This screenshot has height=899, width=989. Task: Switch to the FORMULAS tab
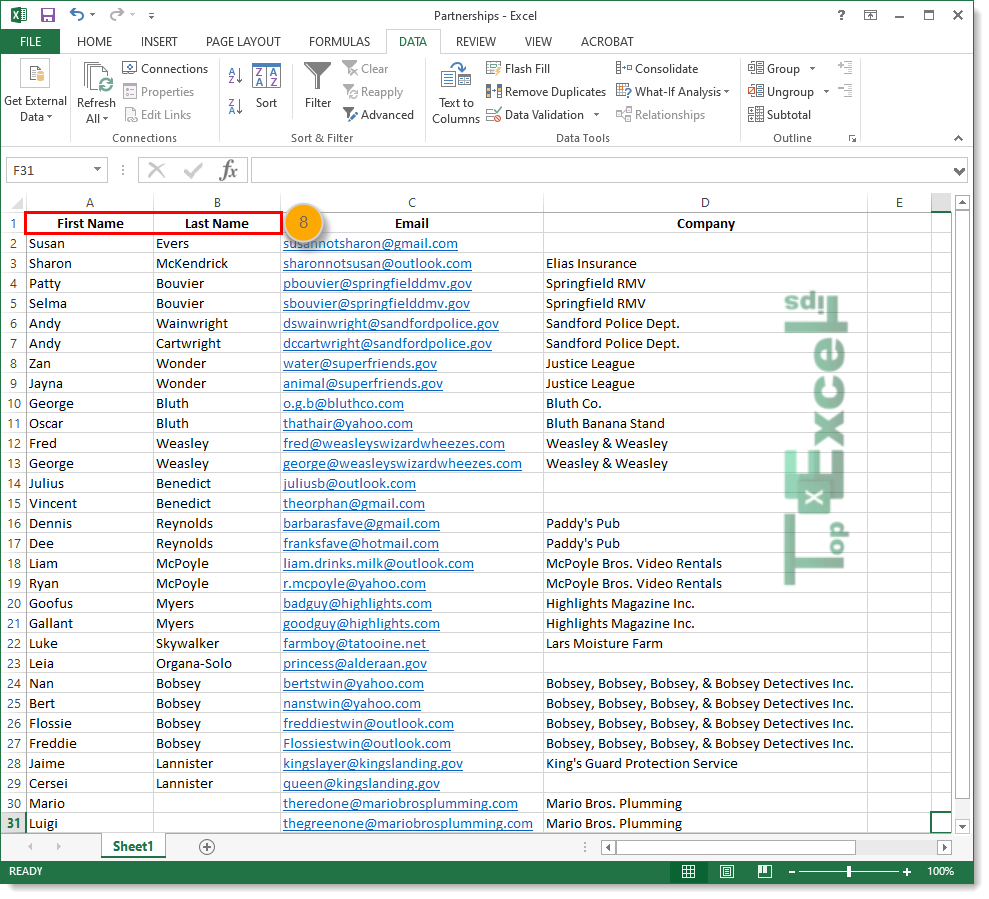[339, 42]
